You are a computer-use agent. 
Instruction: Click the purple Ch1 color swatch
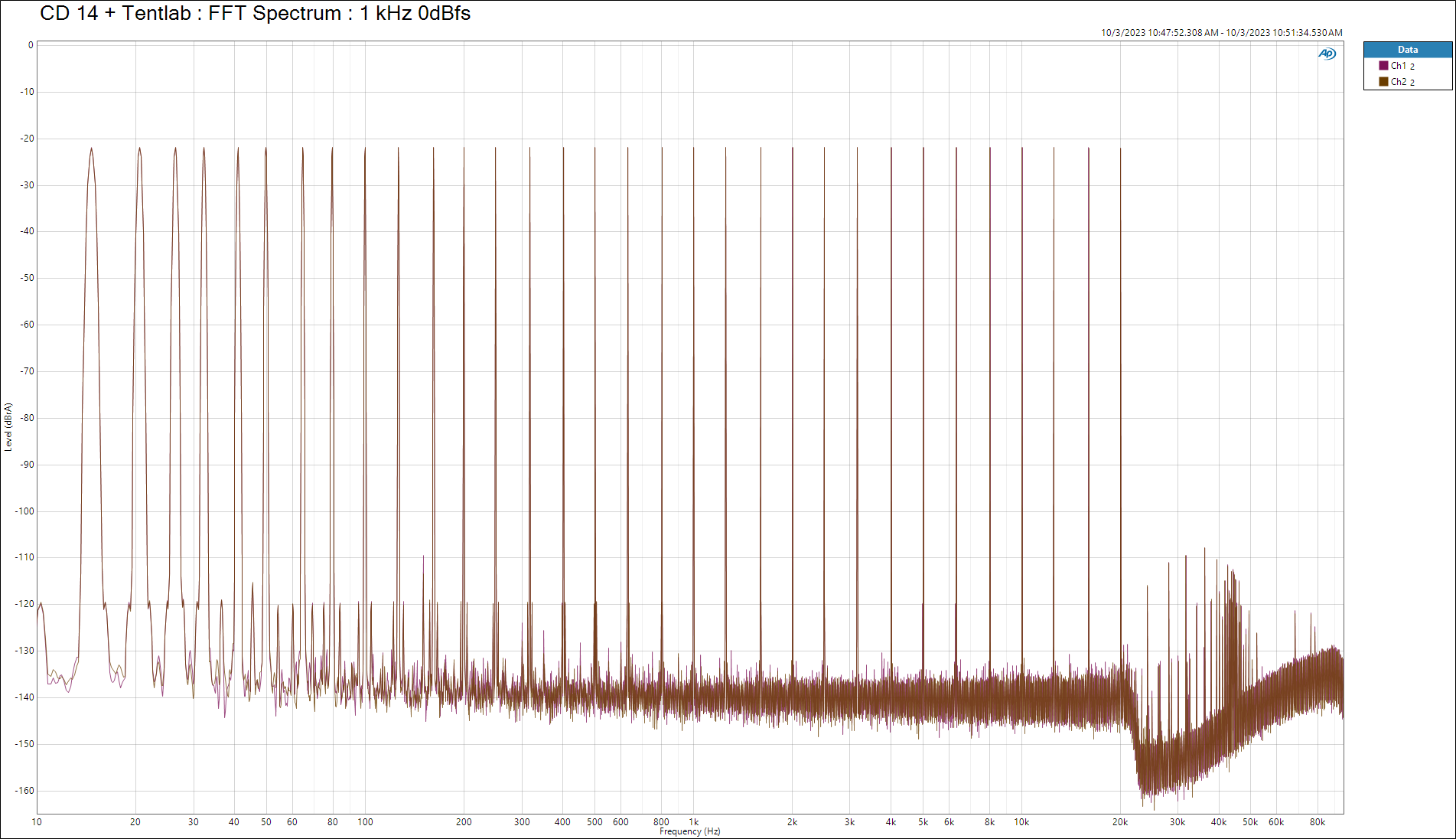coord(1383,66)
